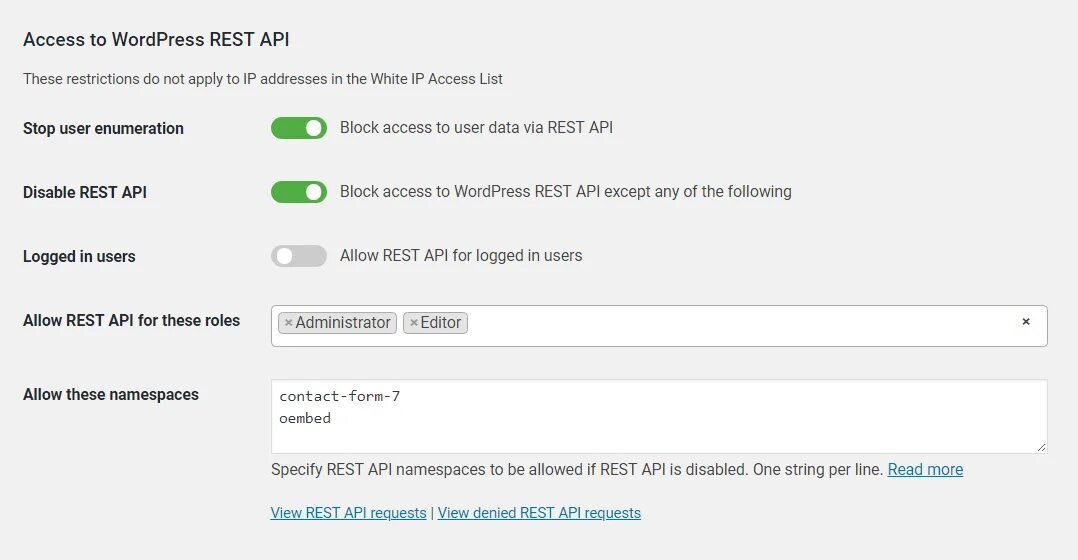Image resolution: width=1078 pixels, height=560 pixels.
Task: Open View denied REST API requests link
Action: tap(539, 513)
